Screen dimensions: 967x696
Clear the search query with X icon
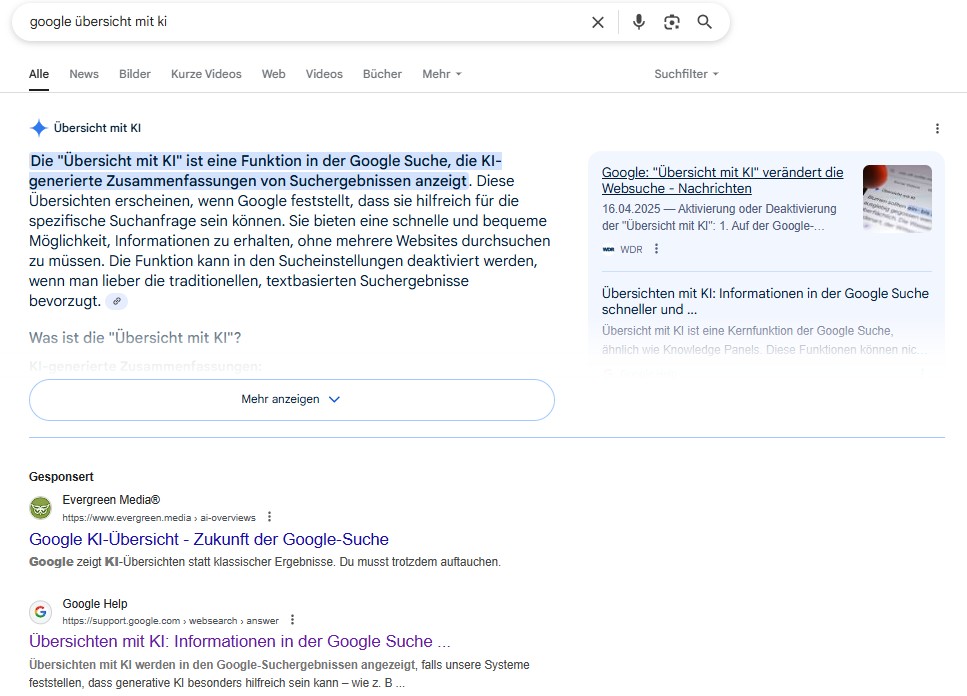(x=598, y=22)
